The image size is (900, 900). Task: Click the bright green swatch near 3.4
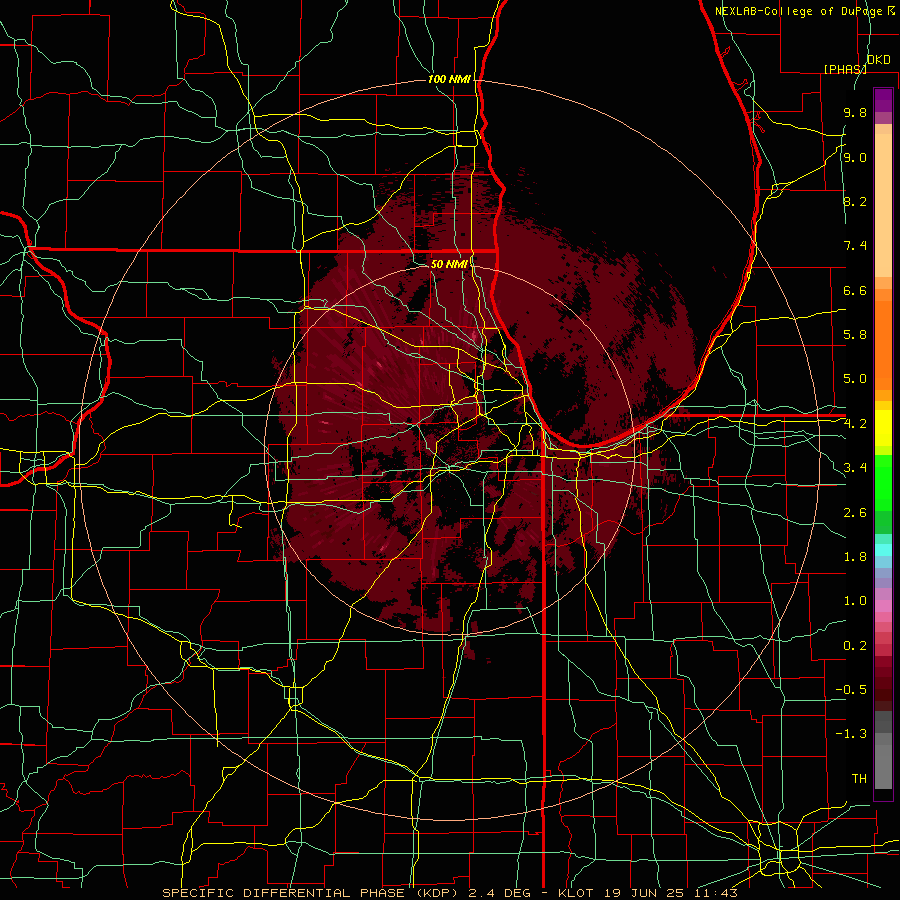(883, 483)
